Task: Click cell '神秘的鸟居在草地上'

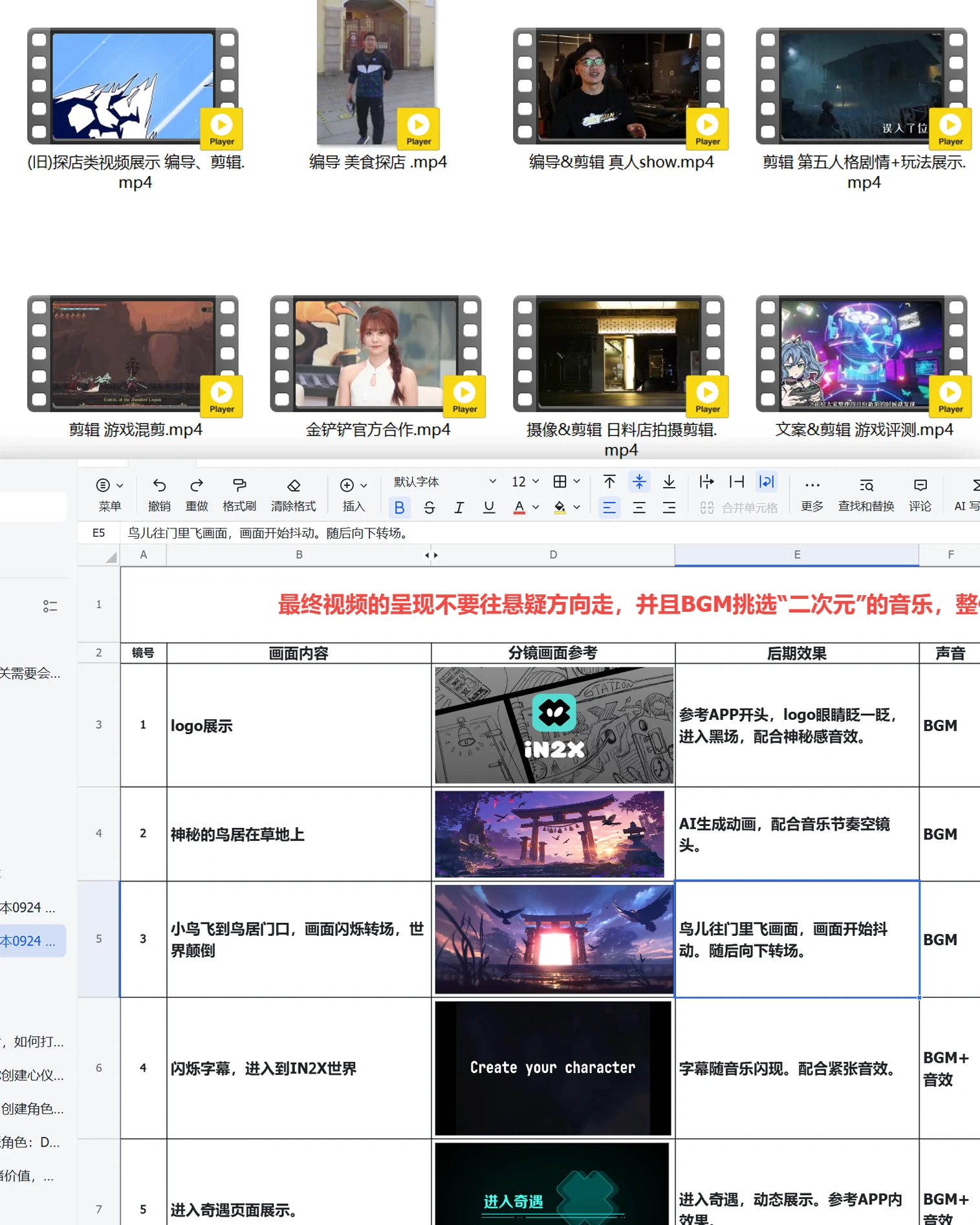Action: [x=299, y=834]
